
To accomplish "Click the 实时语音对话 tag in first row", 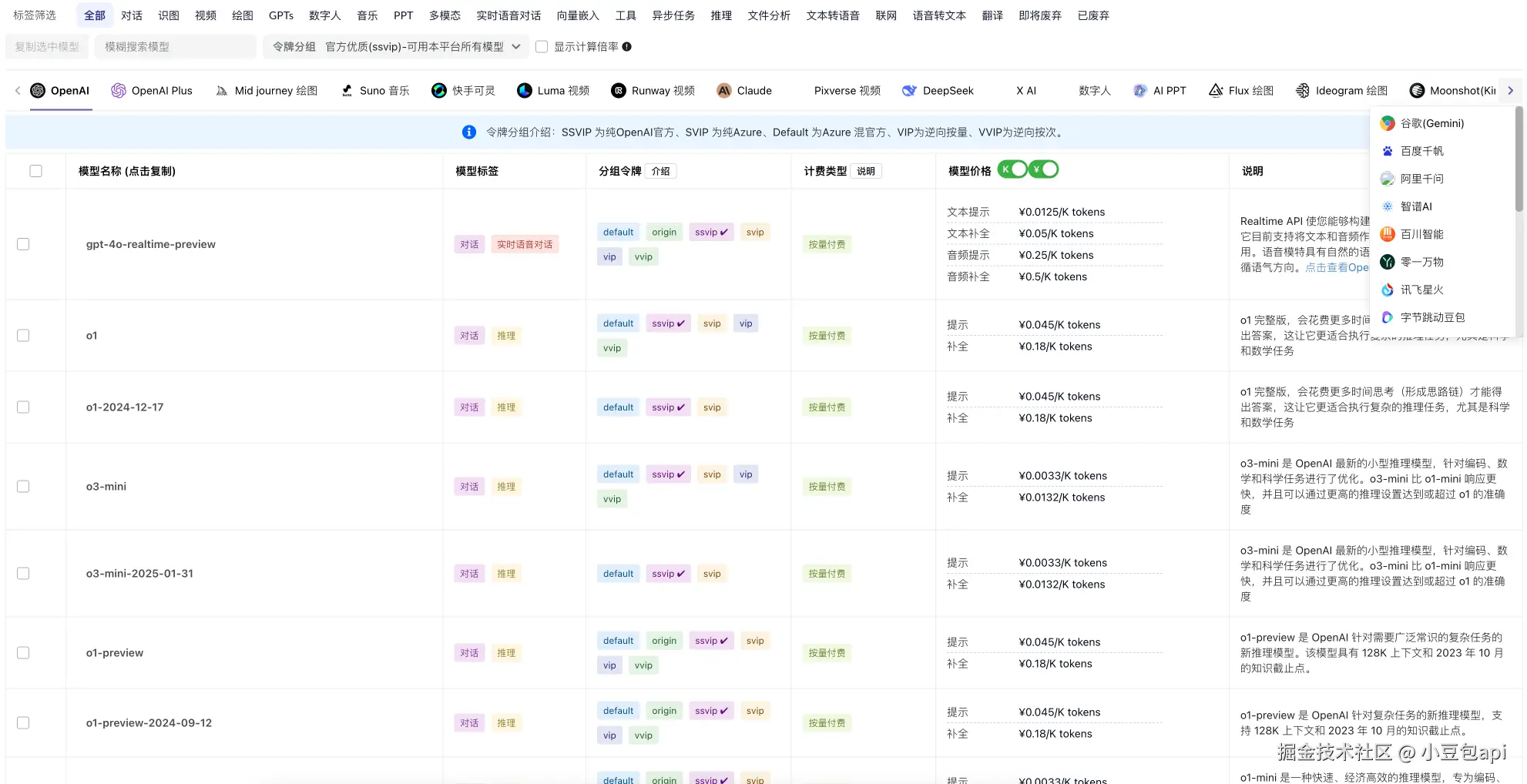I will 525,244.
